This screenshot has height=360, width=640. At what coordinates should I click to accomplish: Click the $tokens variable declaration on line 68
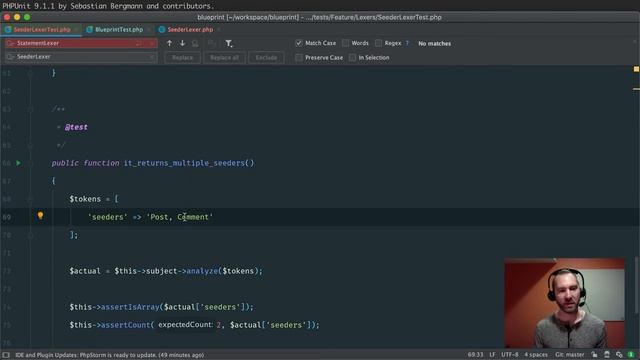pos(85,199)
